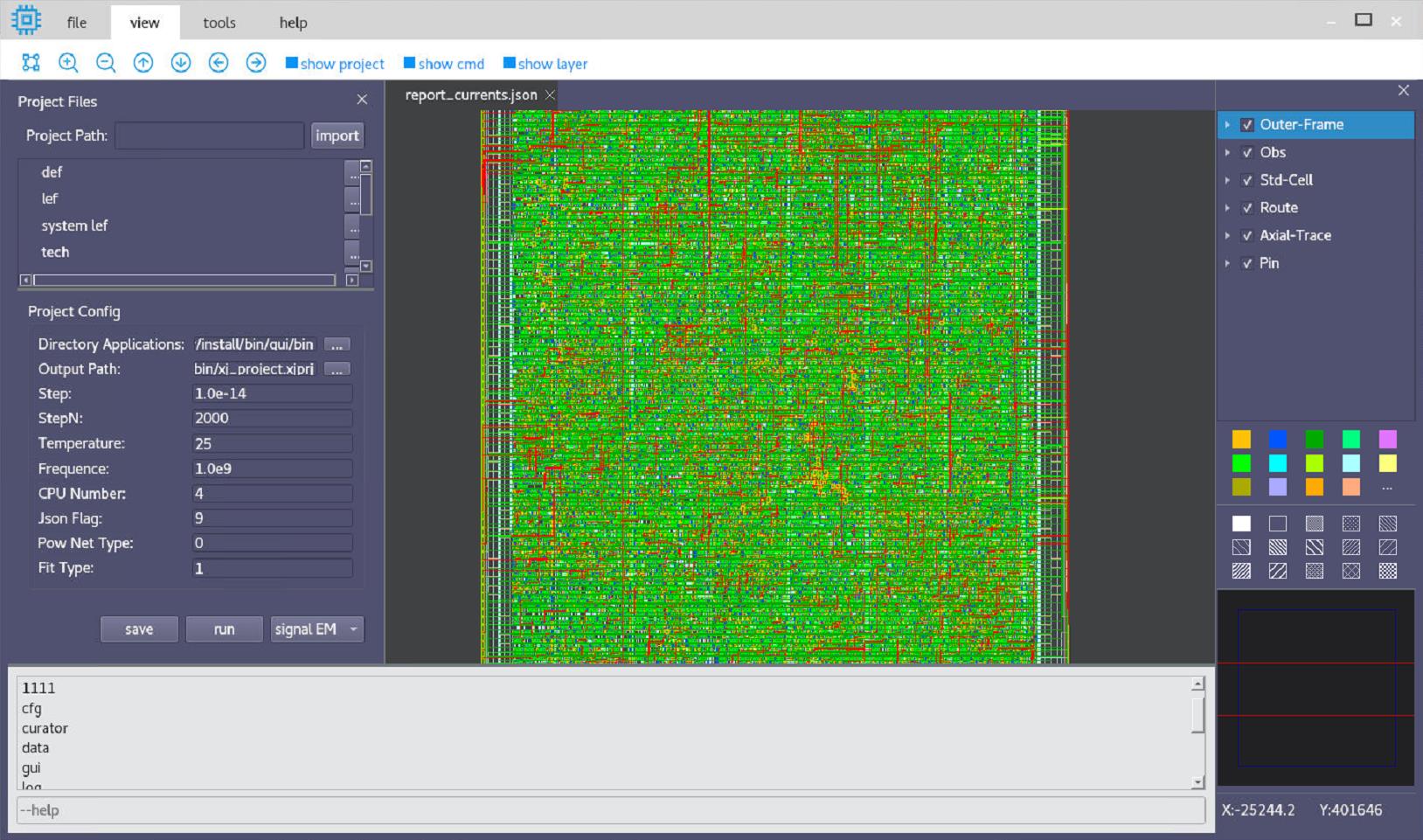1423x840 pixels.
Task: Pan up with the up arrow icon
Action: coord(143,63)
